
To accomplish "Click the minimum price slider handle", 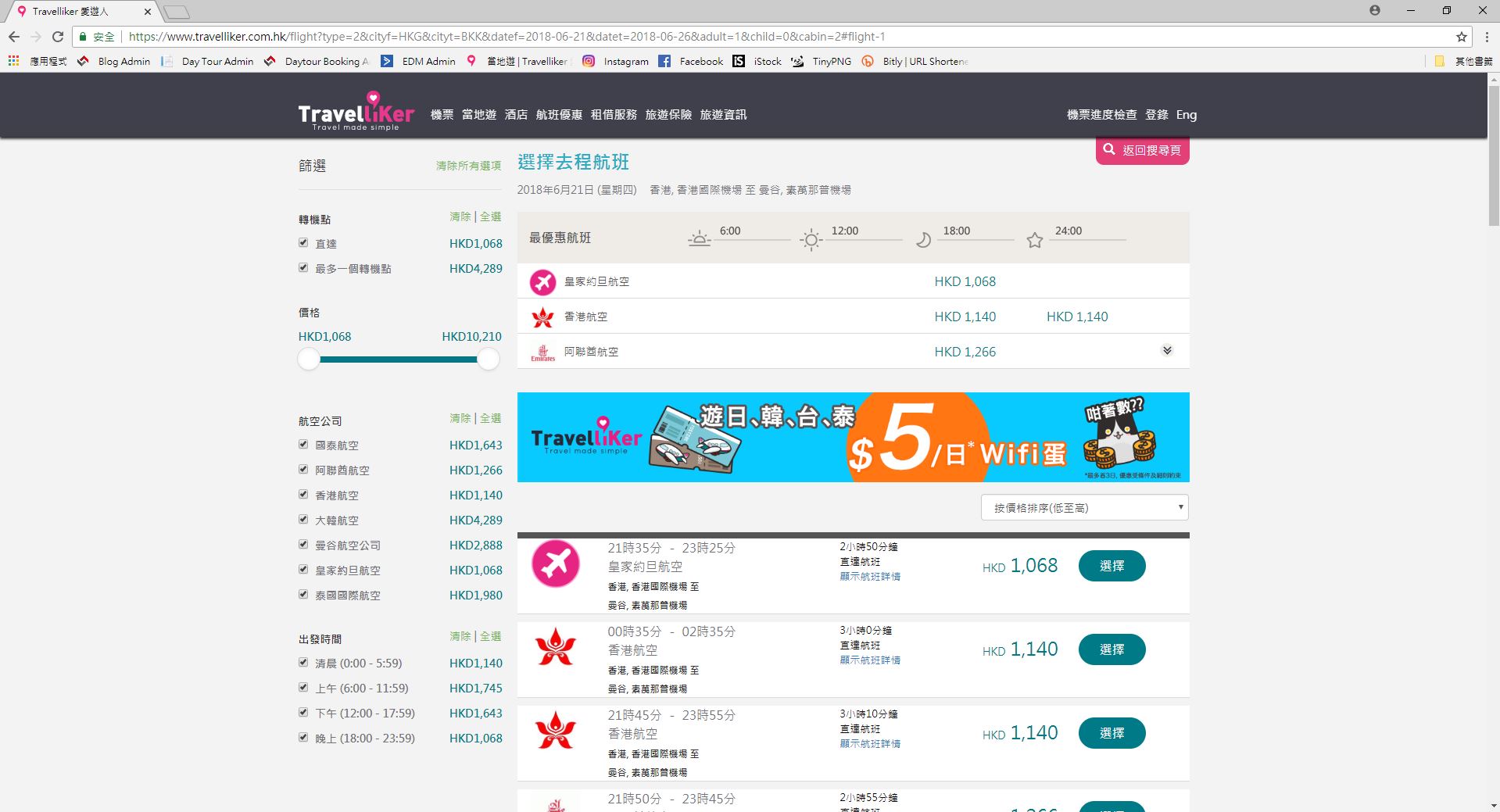I will point(309,359).
